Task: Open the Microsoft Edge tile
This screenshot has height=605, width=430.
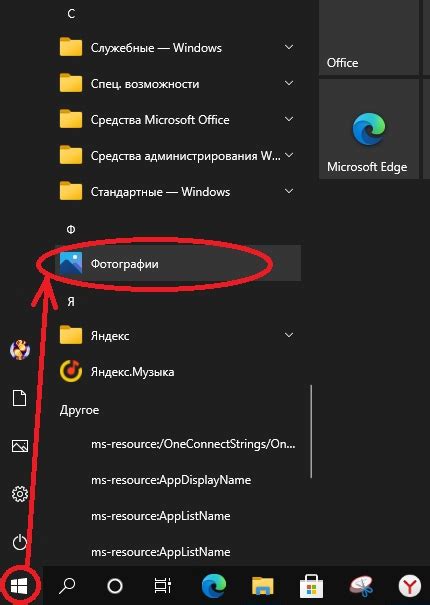Action: pyautogui.click(x=369, y=129)
